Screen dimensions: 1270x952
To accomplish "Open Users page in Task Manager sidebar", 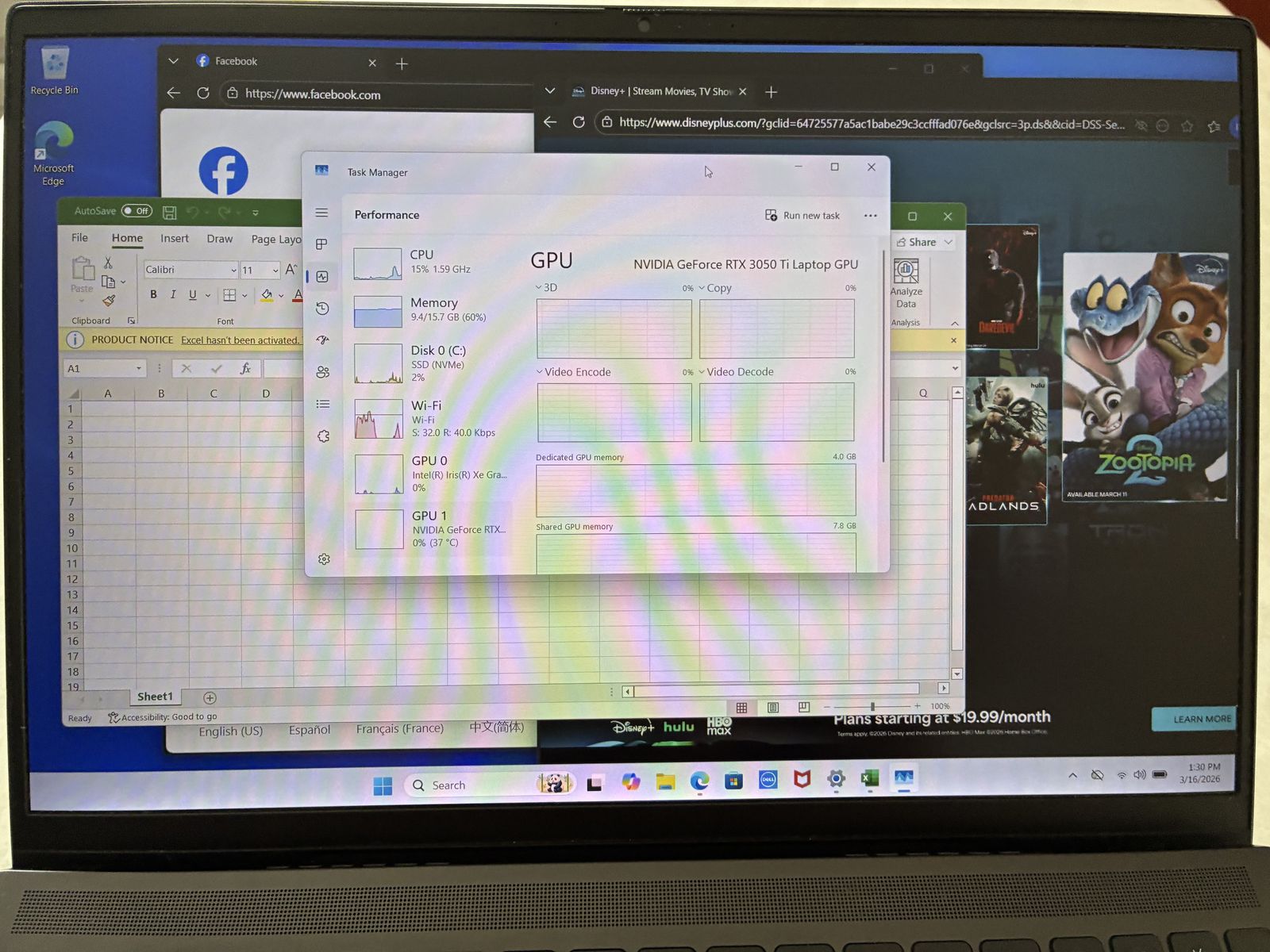I will coord(322,372).
